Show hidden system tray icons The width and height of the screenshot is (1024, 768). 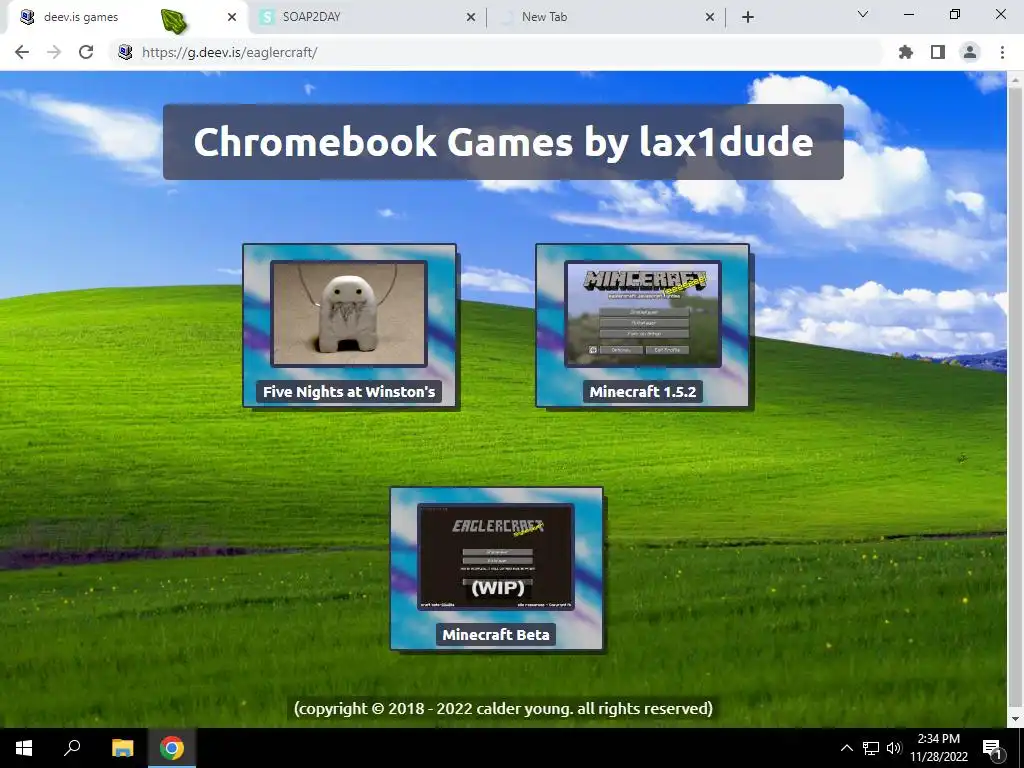(846, 748)
